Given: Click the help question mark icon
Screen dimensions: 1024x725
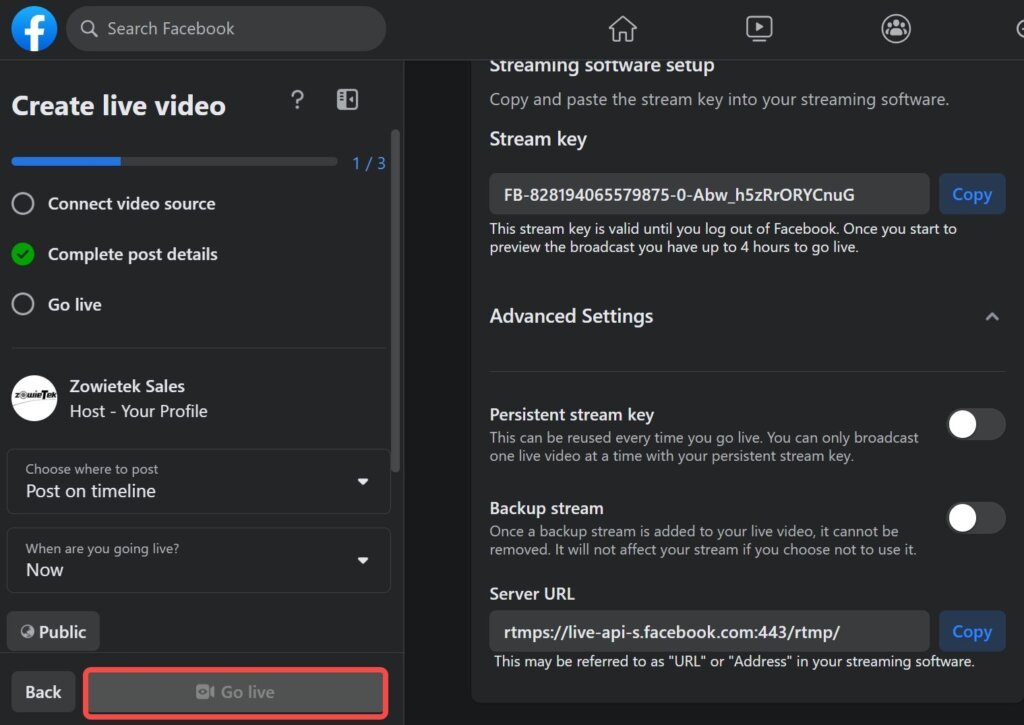Looking at the screenshot, I should click(297, 100).
